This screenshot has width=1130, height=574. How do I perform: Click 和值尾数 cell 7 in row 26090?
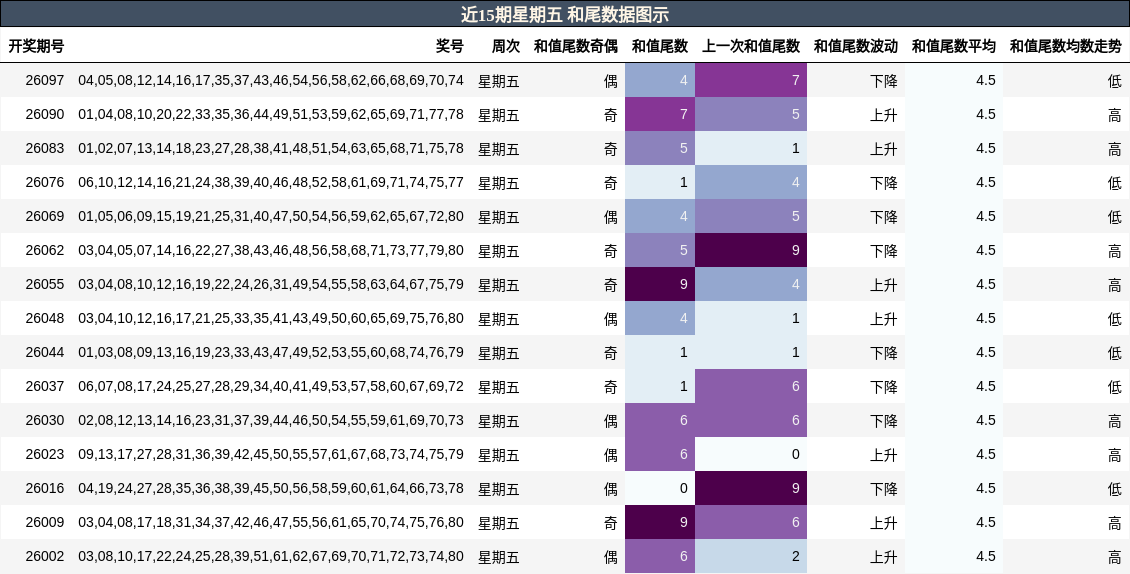tap(660, 114)
